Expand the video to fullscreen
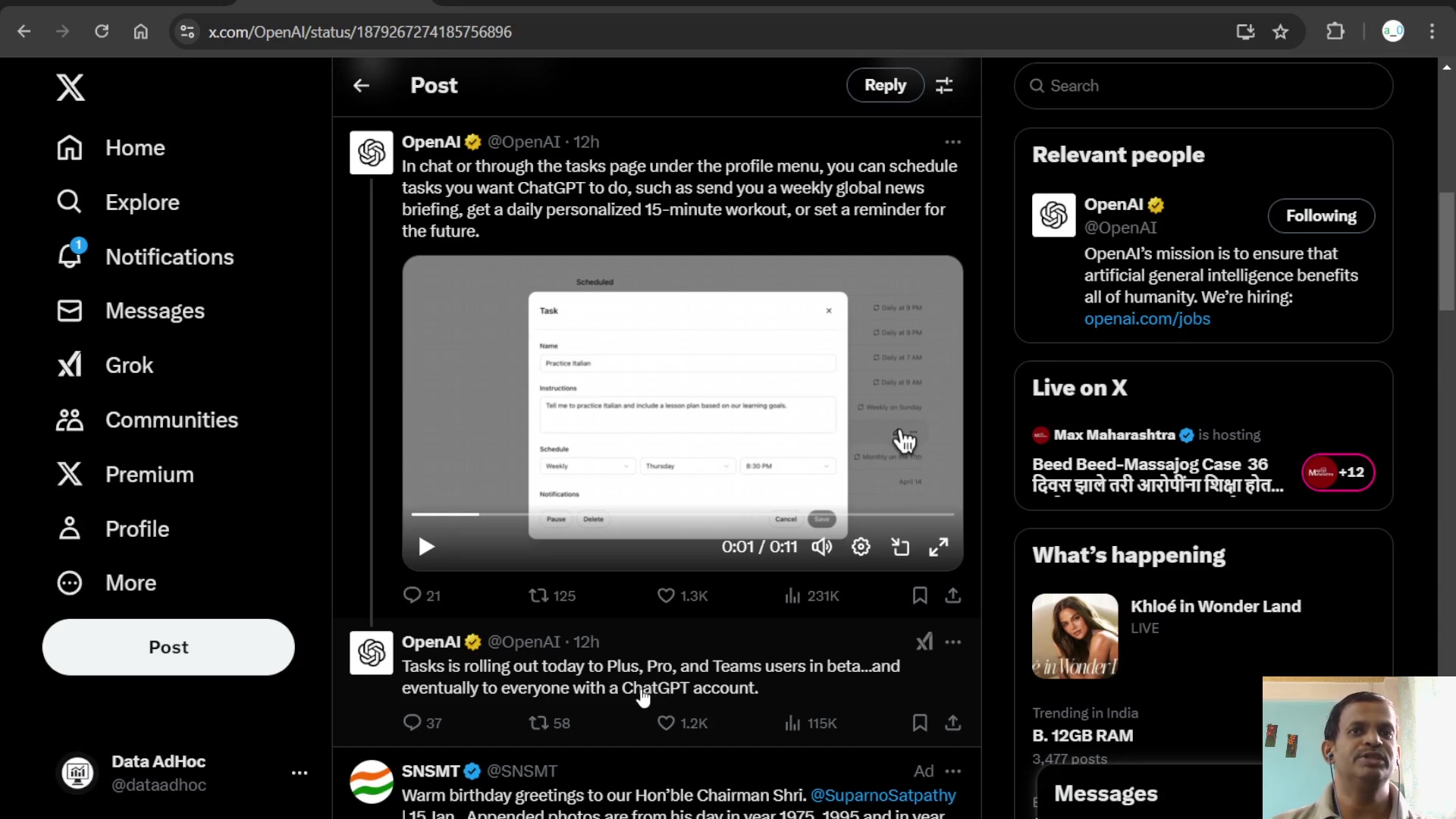 click(939, 547)
